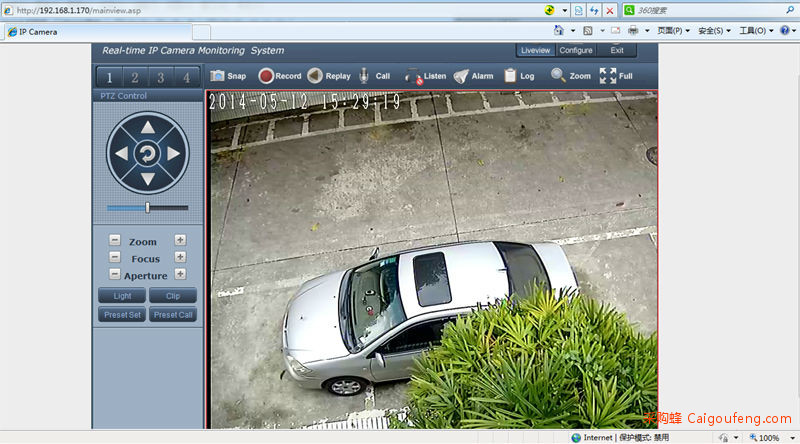Viewport: 800px width, 444px height.
Task: Increase Zoom with plus button
Action: point(180,240)
